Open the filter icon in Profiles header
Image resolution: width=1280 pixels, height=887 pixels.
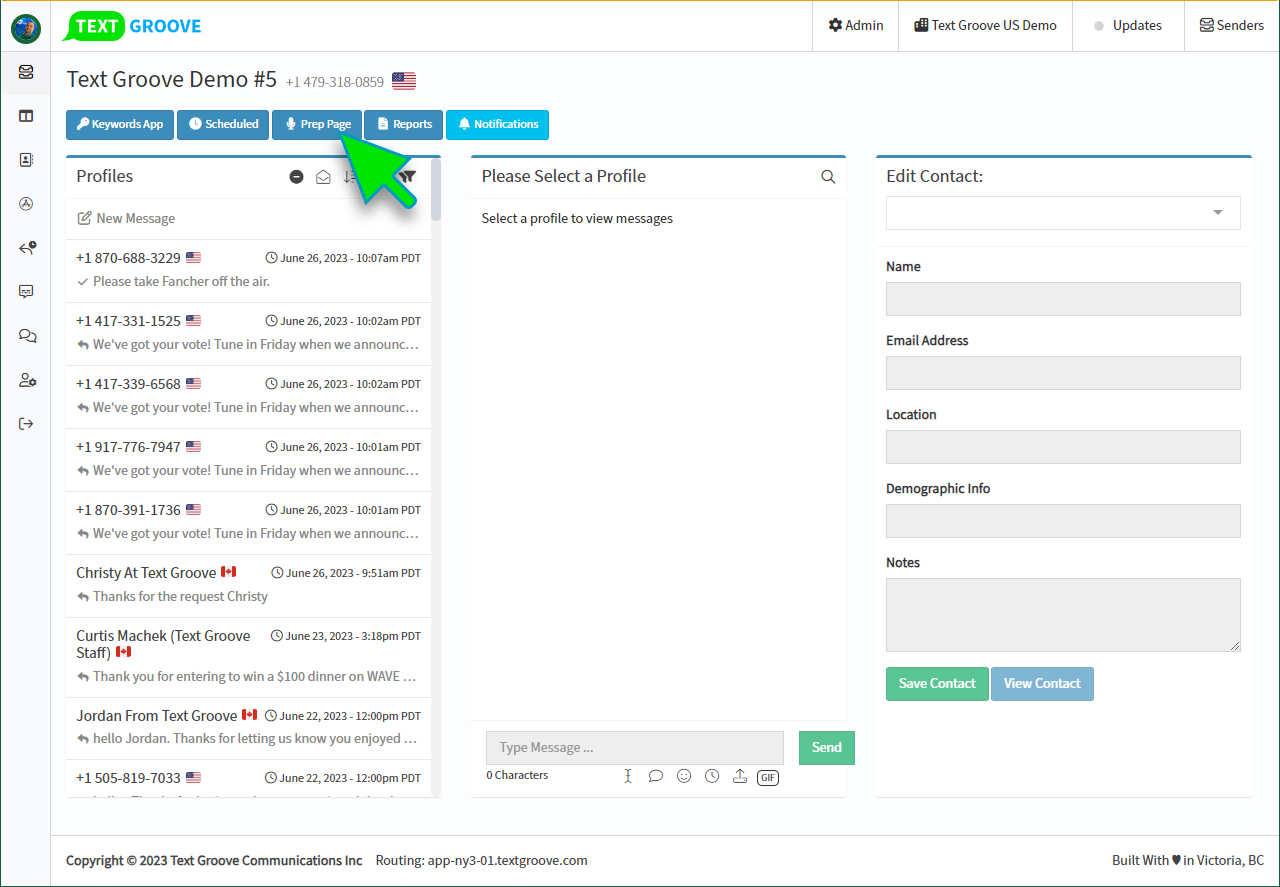[407, 177]
